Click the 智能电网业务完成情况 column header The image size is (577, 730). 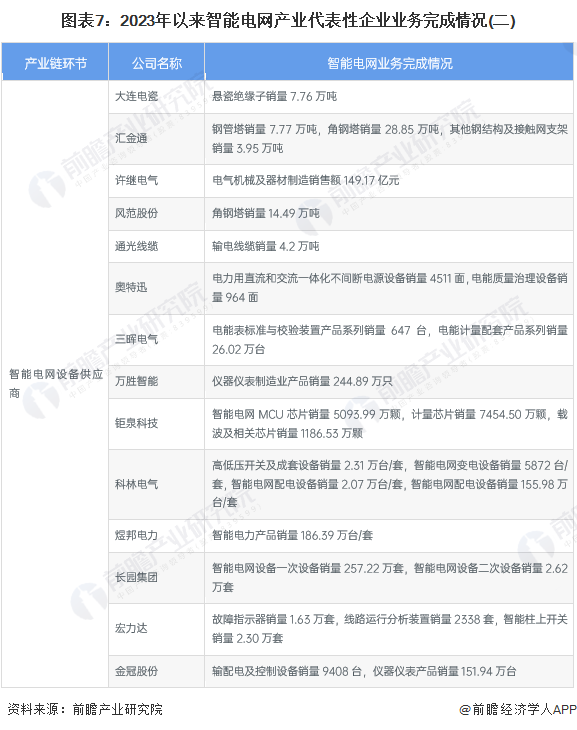389,62
